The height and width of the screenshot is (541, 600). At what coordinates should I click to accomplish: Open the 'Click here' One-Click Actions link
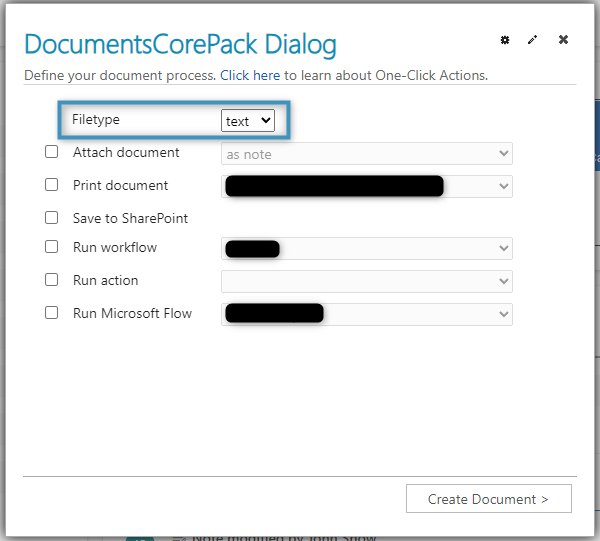pos(250,75)
